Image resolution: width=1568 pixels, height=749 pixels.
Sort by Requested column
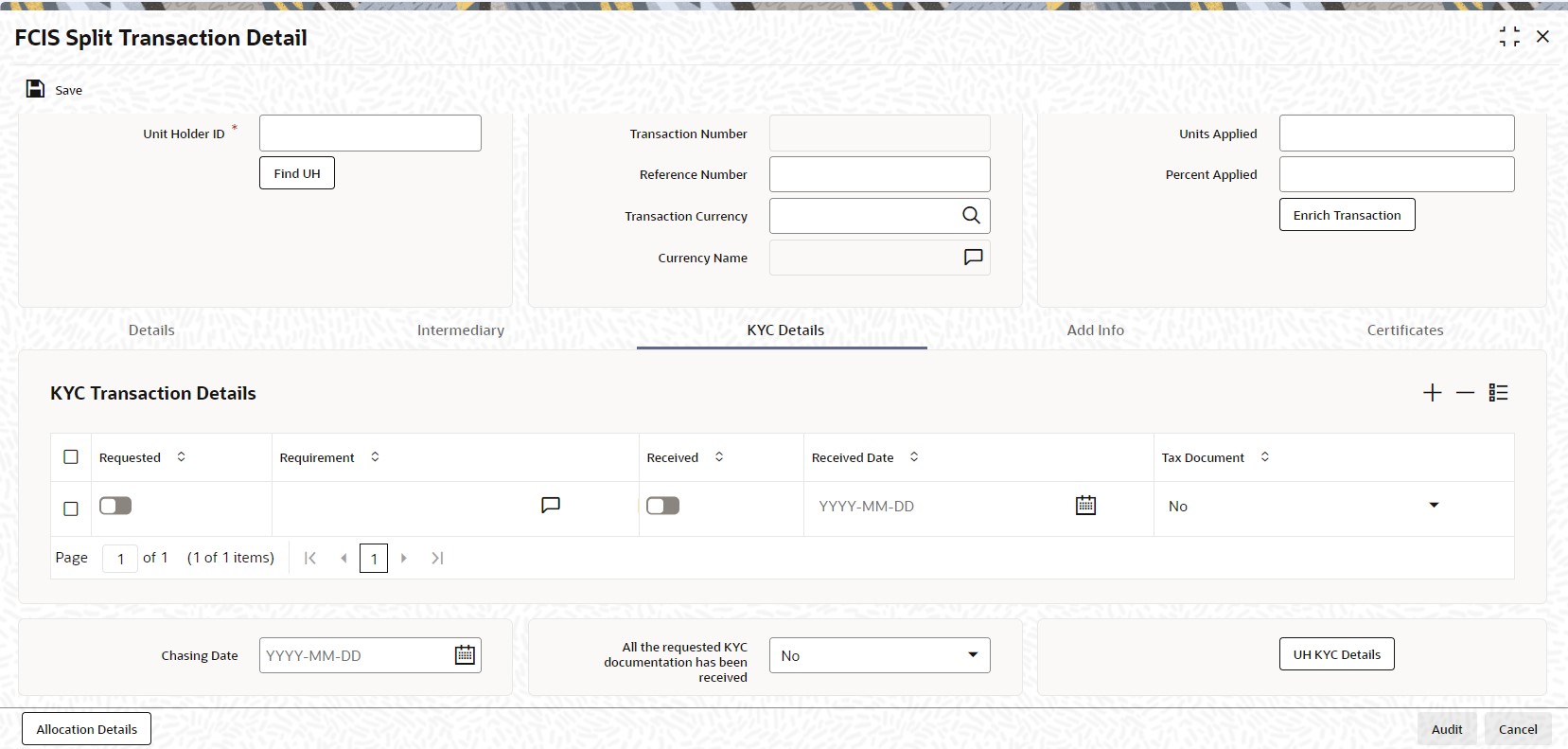click(181, 456)
